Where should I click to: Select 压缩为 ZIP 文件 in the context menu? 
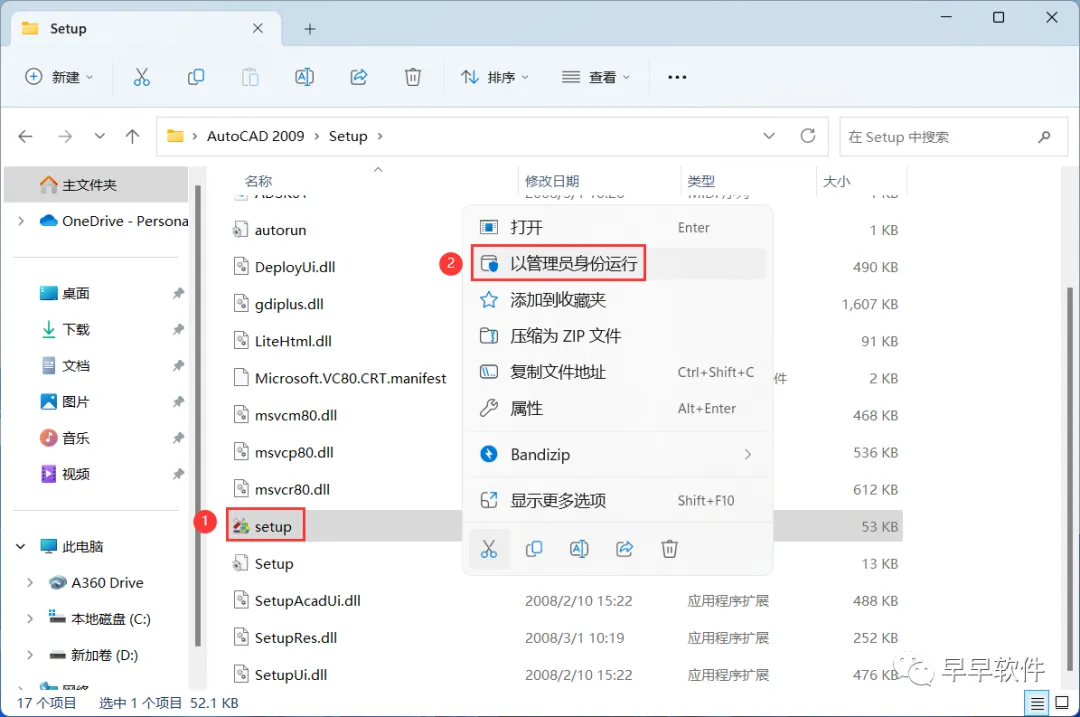click(618, 336)
